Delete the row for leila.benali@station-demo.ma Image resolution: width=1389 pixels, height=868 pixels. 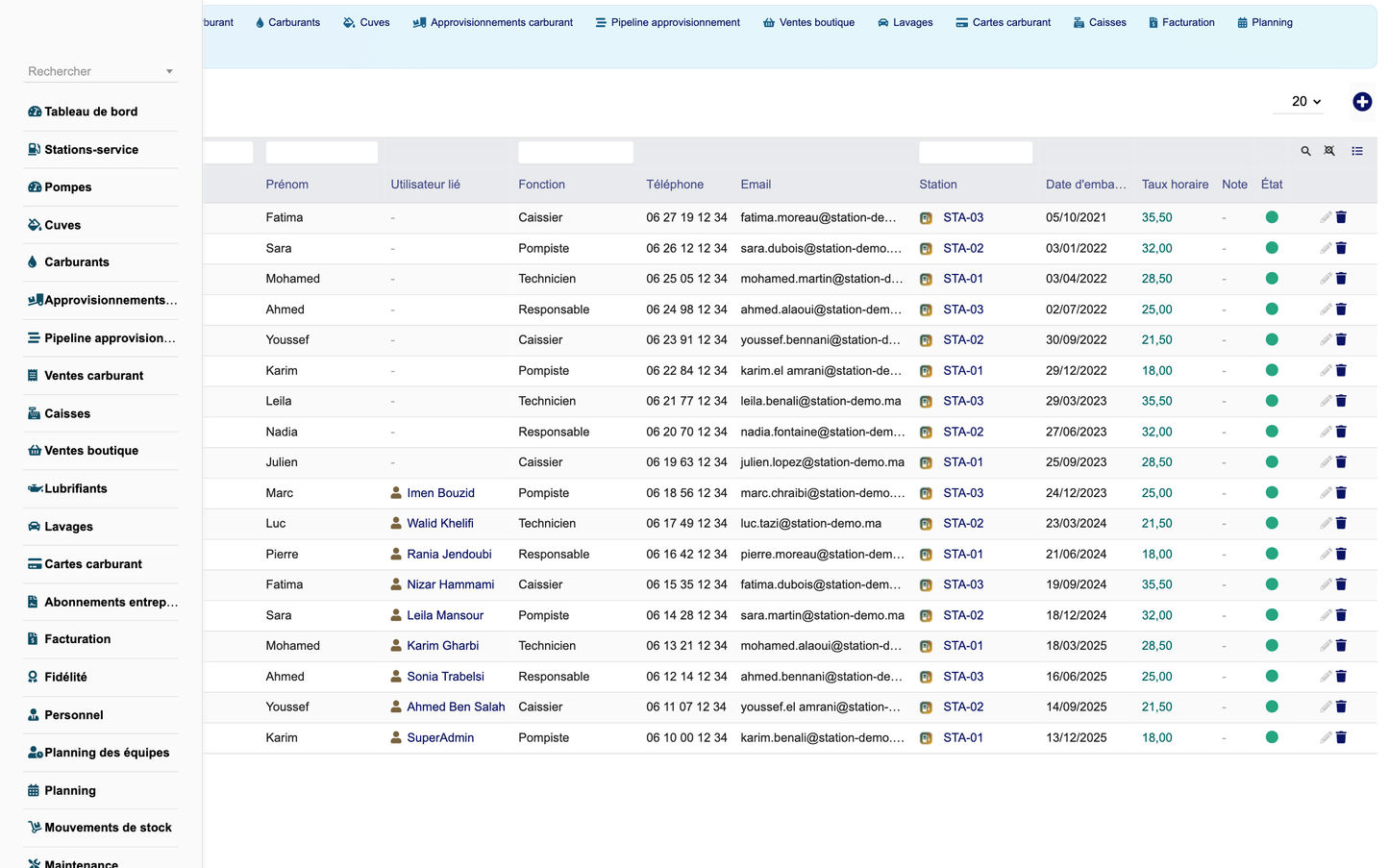[x=1341, y=401]
